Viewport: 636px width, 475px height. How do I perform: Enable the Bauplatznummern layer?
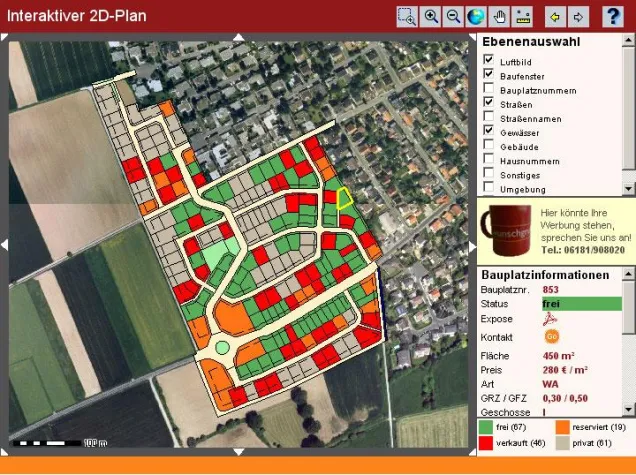point(489,90)
